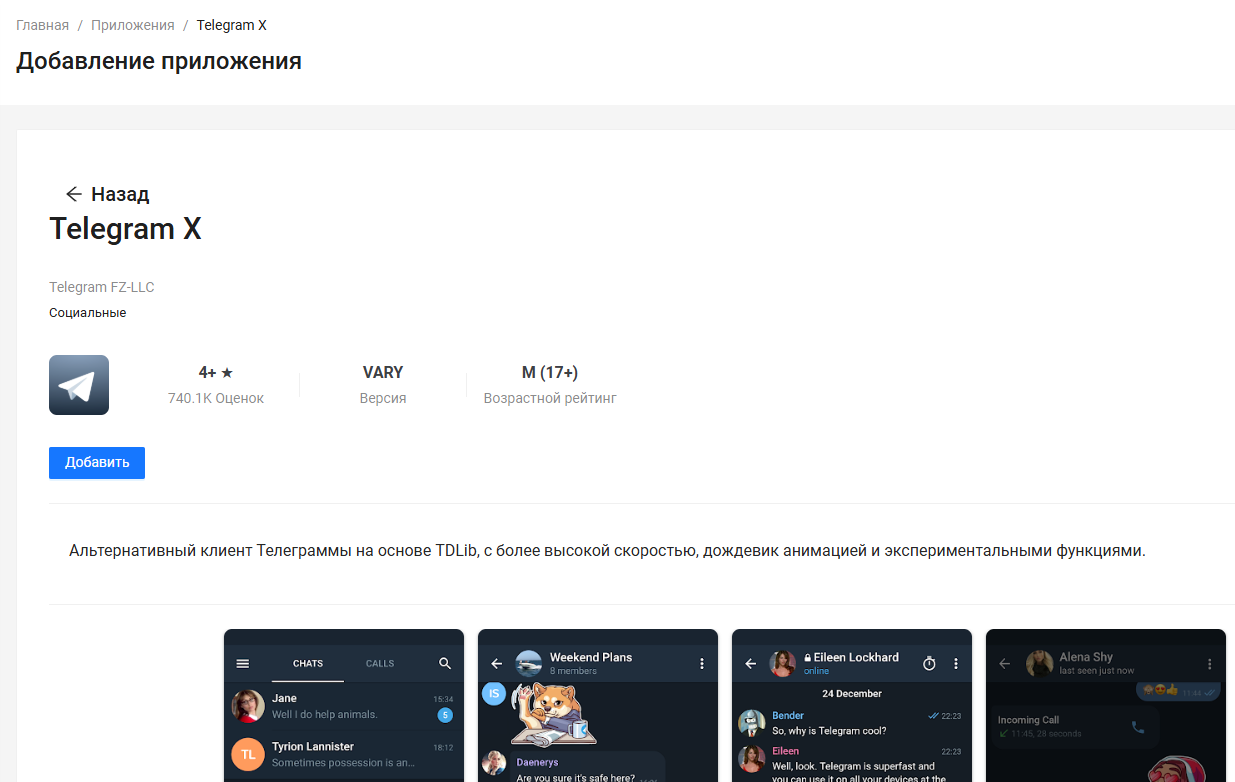This screenshot has height=782, width=1235.
Task: Click the Telegram FZ-LLC developer name
Action: pos(102,287)
